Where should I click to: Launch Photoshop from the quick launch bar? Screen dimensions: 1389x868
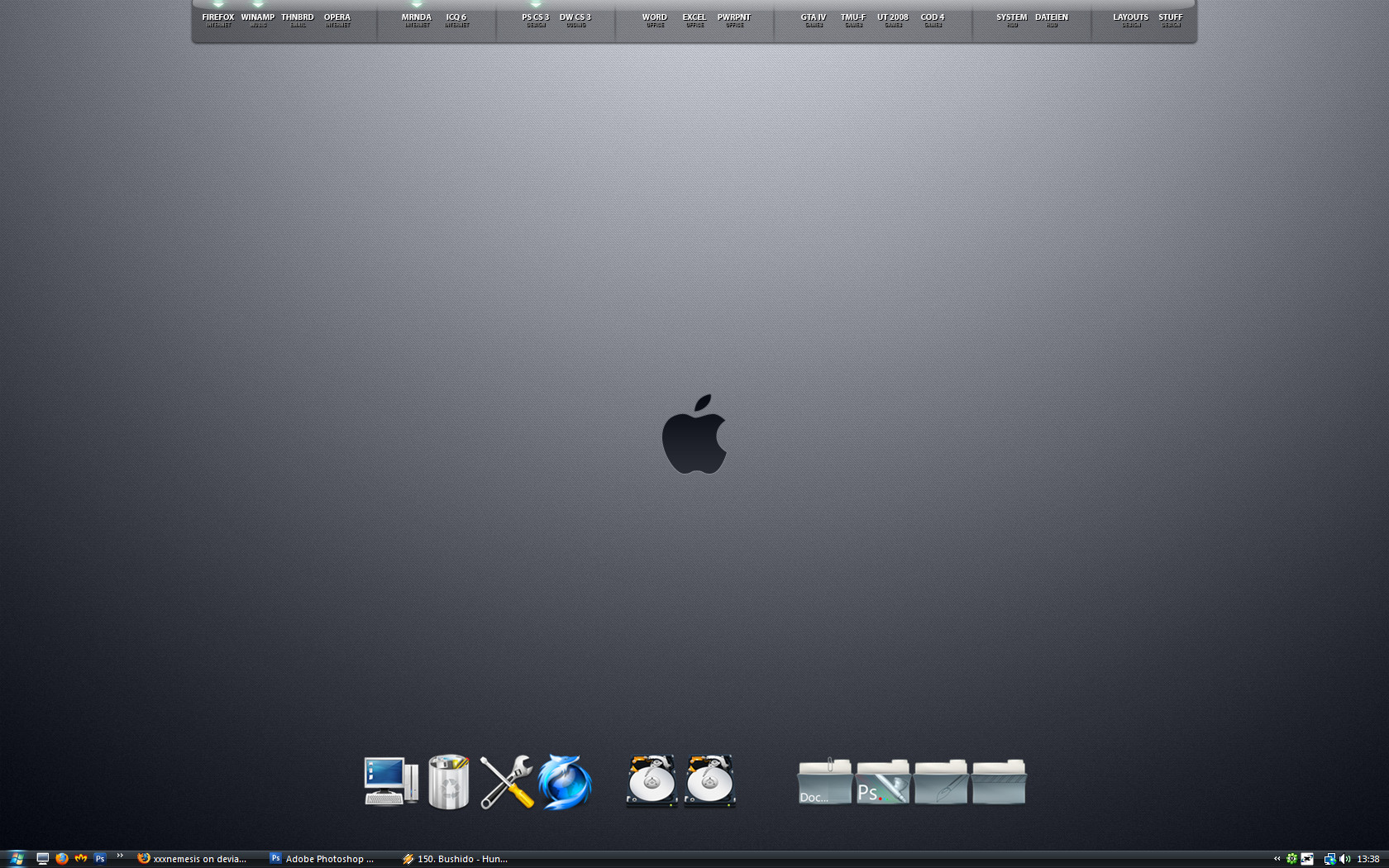click(100, 859)
